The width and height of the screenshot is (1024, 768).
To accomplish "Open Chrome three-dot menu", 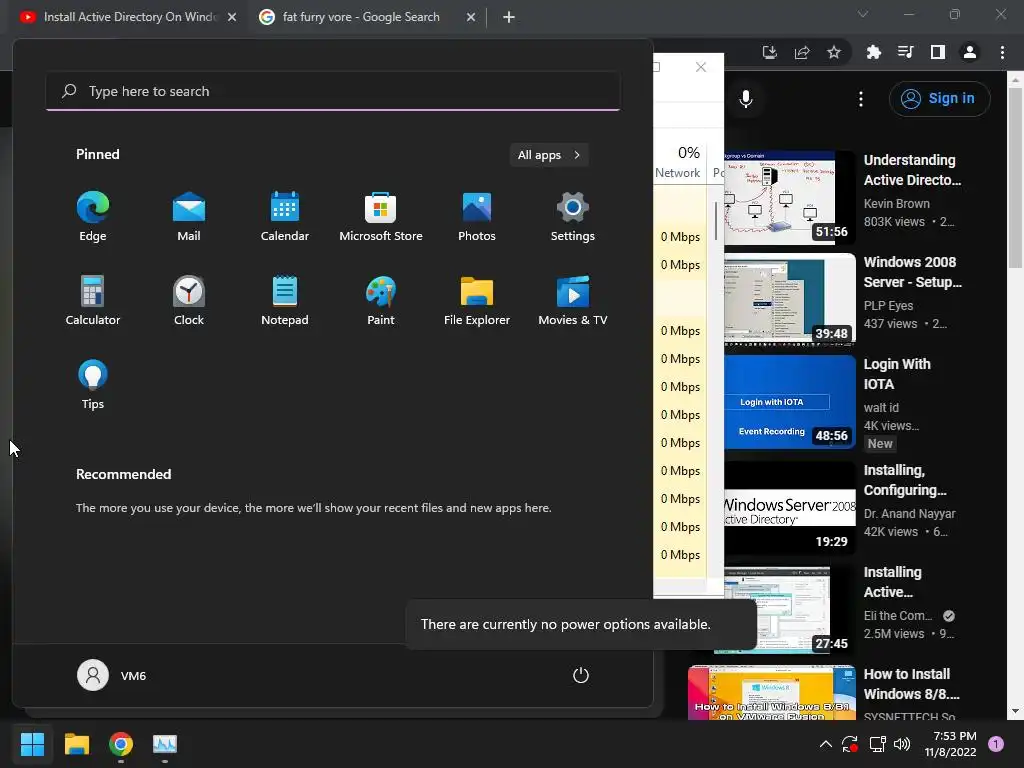I will (1002, 52).
